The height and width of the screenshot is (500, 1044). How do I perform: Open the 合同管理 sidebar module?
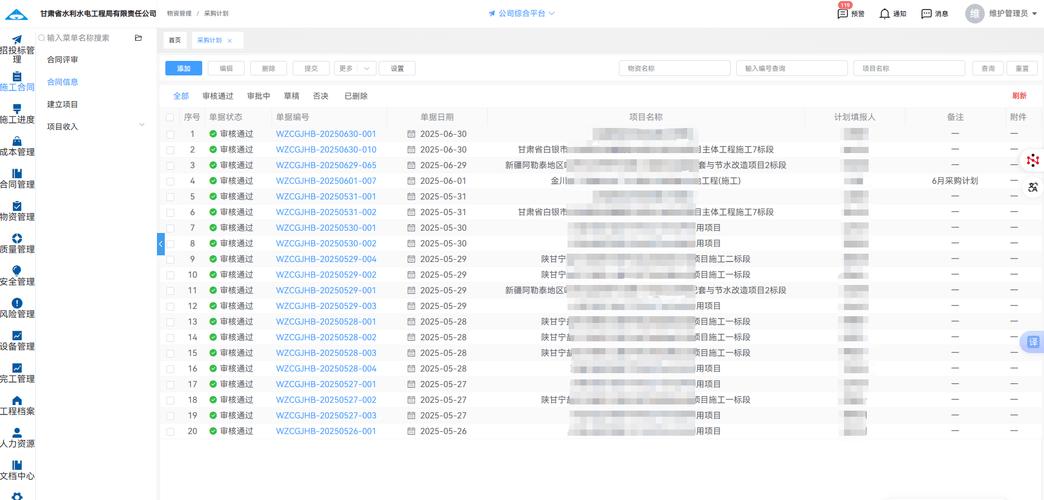[17, 179]
